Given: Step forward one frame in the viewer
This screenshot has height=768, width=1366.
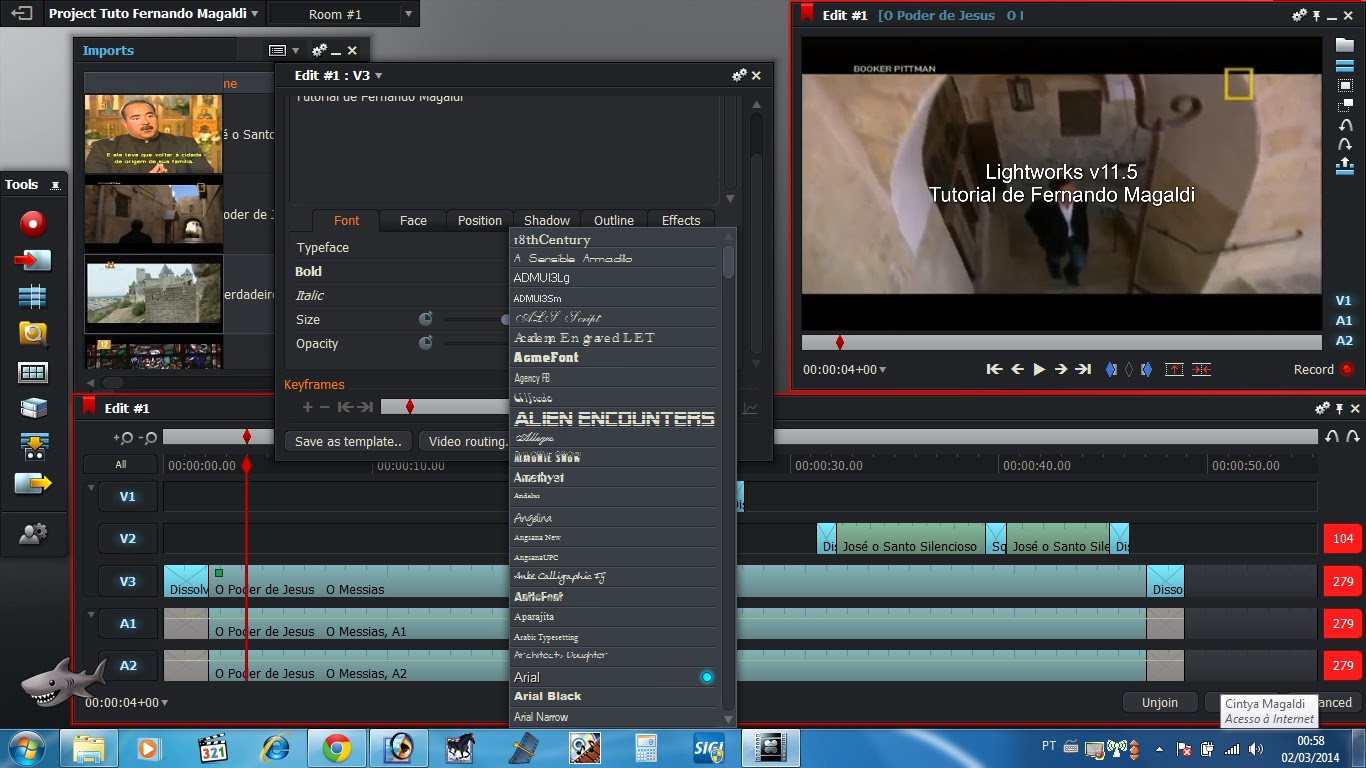Looking at the screenshot, I should pyautogui.click(x=1061, y=369).
